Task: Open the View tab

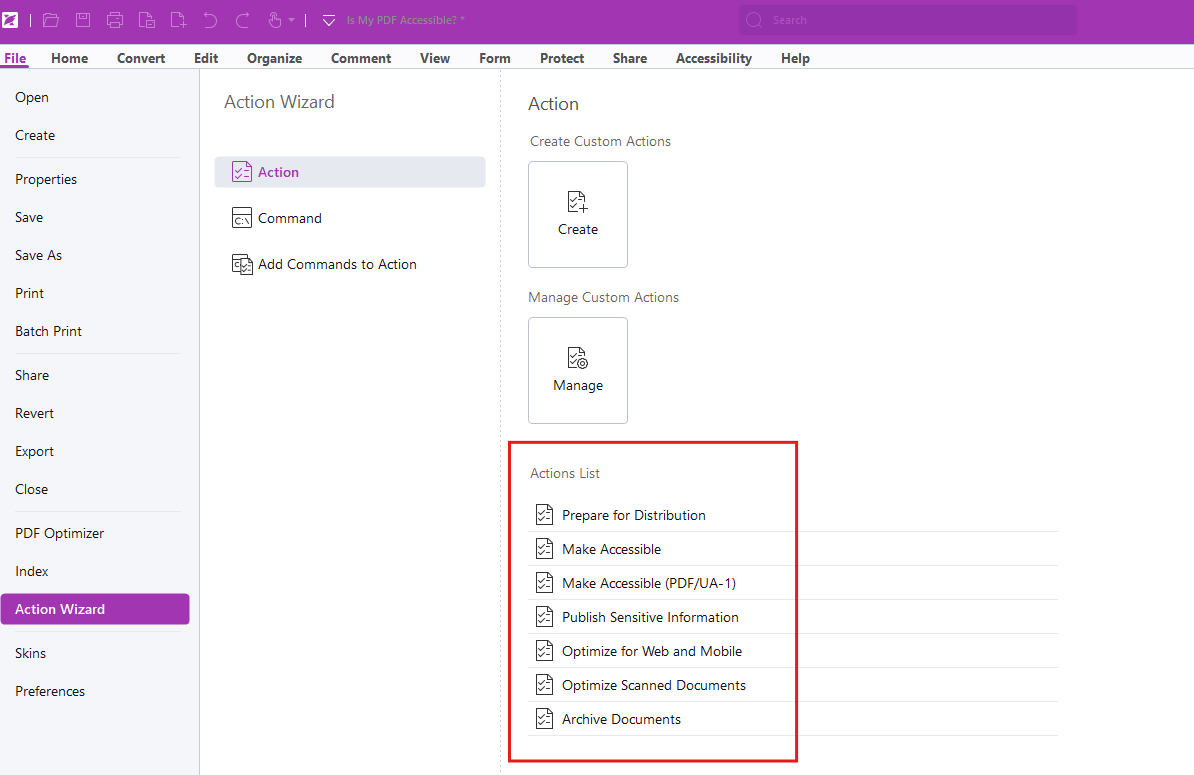Action: 435,58
